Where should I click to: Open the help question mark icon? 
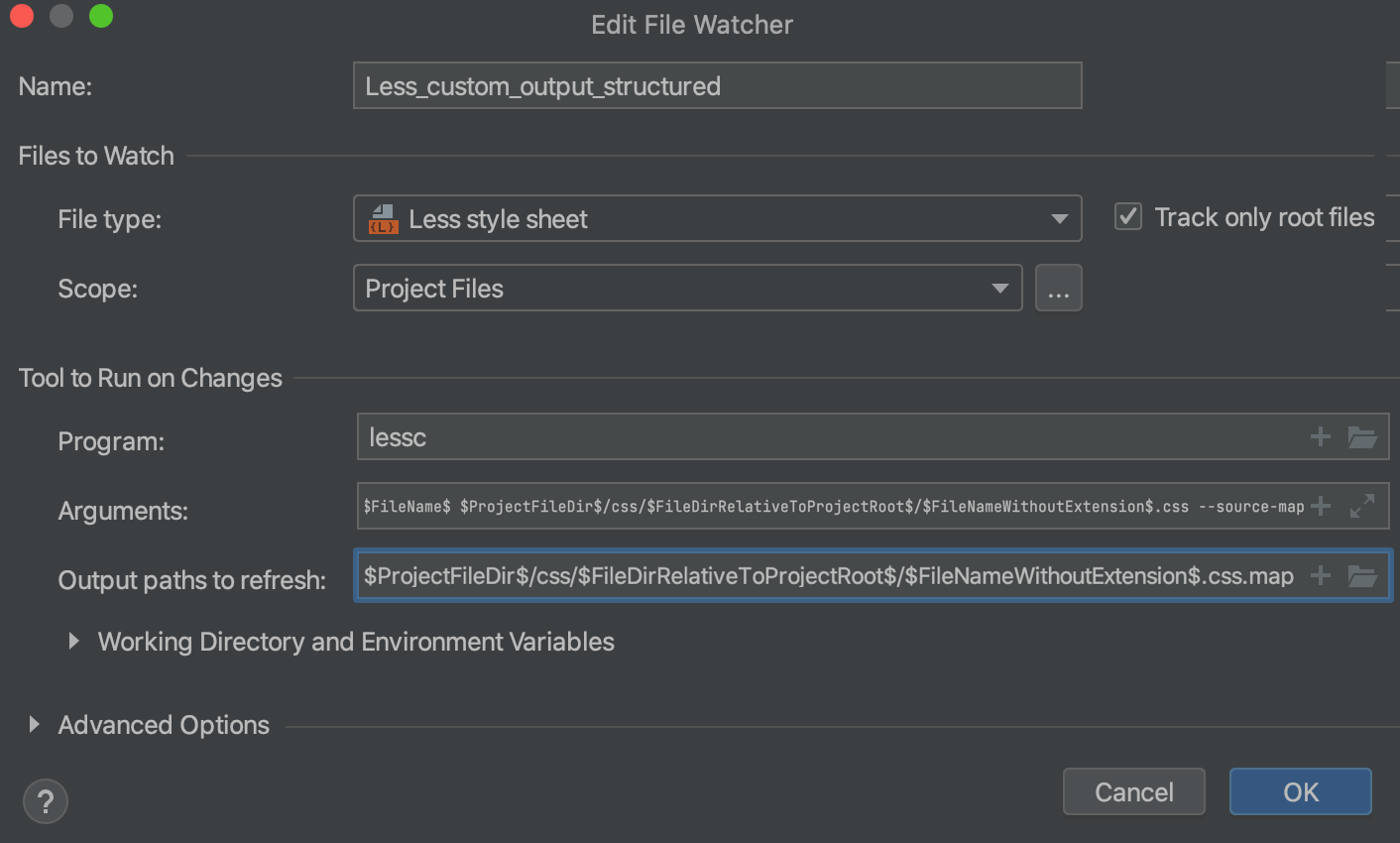pyautogui.click(x=45, y=800)
